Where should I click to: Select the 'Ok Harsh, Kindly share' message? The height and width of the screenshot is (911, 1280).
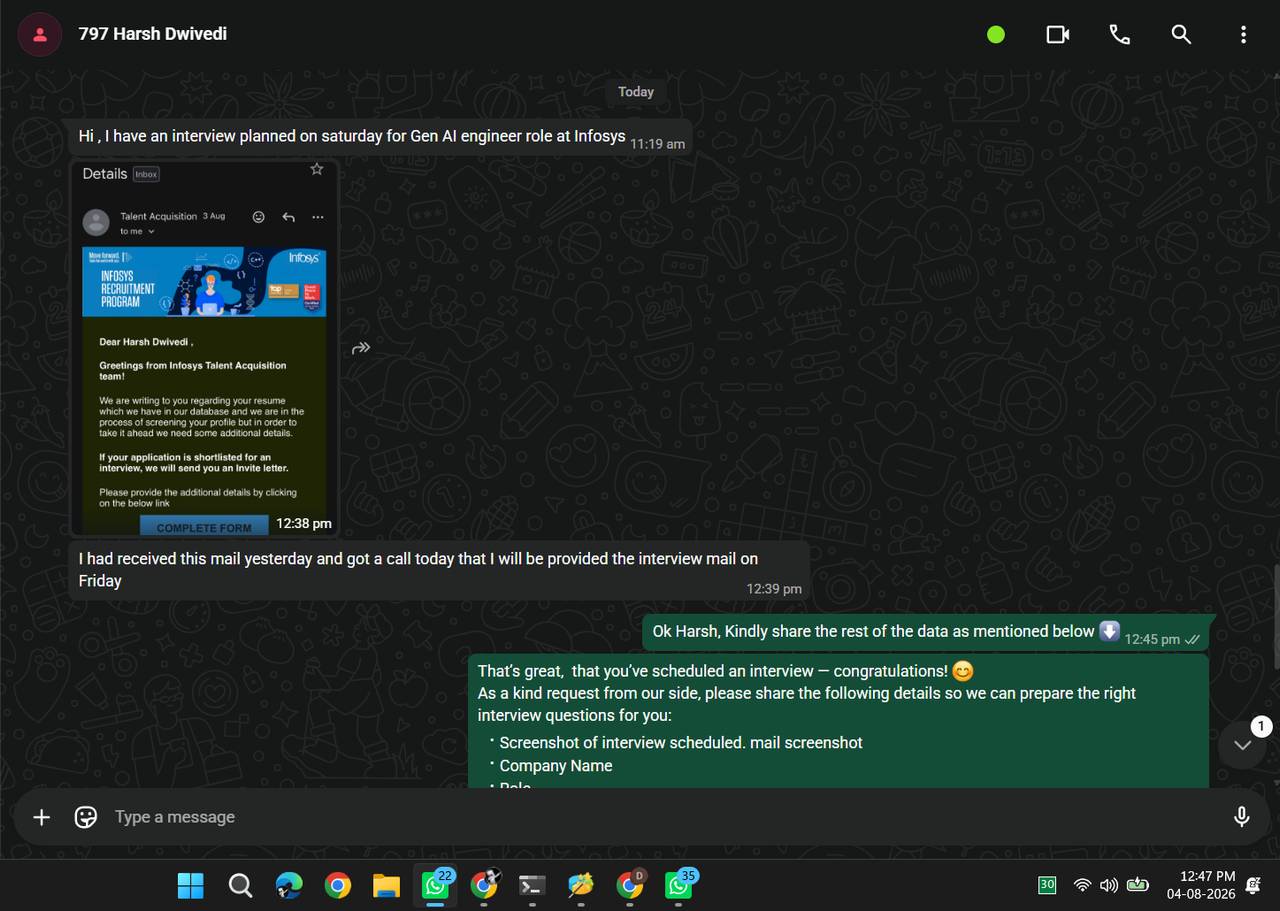927,632
